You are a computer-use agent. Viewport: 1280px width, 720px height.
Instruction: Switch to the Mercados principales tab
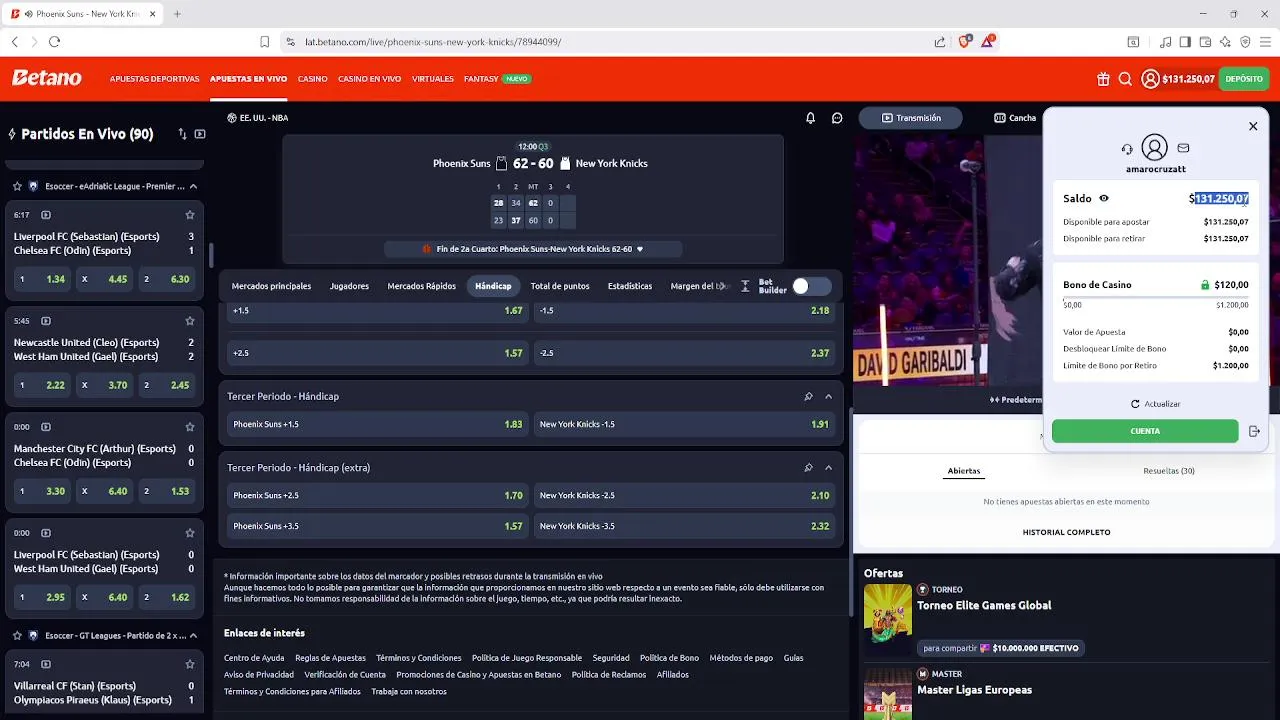click(271, 286)
